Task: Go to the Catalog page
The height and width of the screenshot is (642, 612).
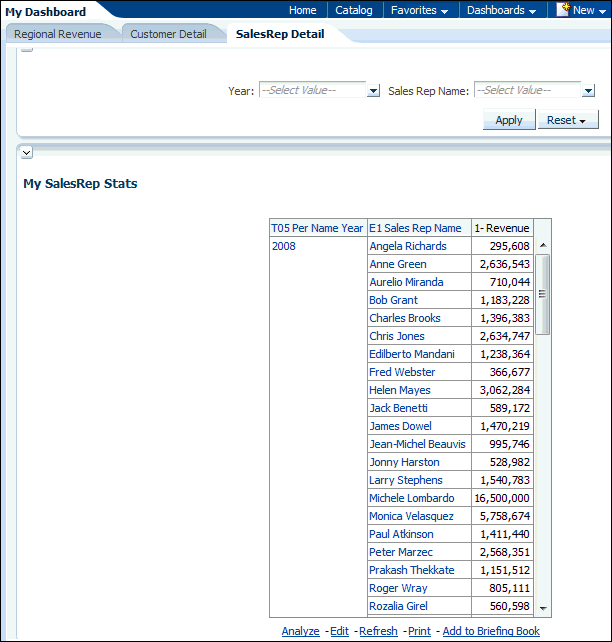Action: click(x=353, y=10)
